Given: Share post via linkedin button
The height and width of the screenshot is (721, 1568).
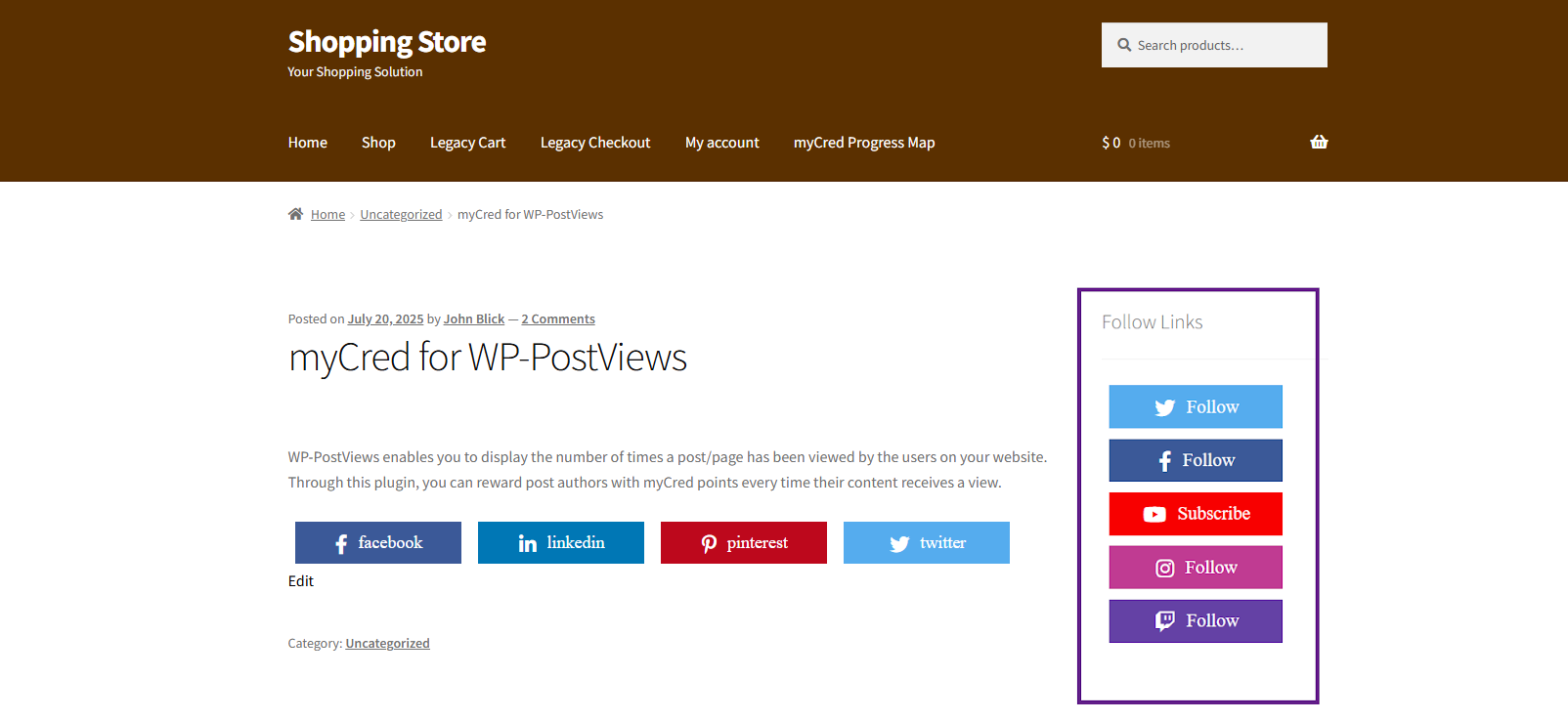Looking at the screenshot, I should pyautogui.click(x=561, y=543).
